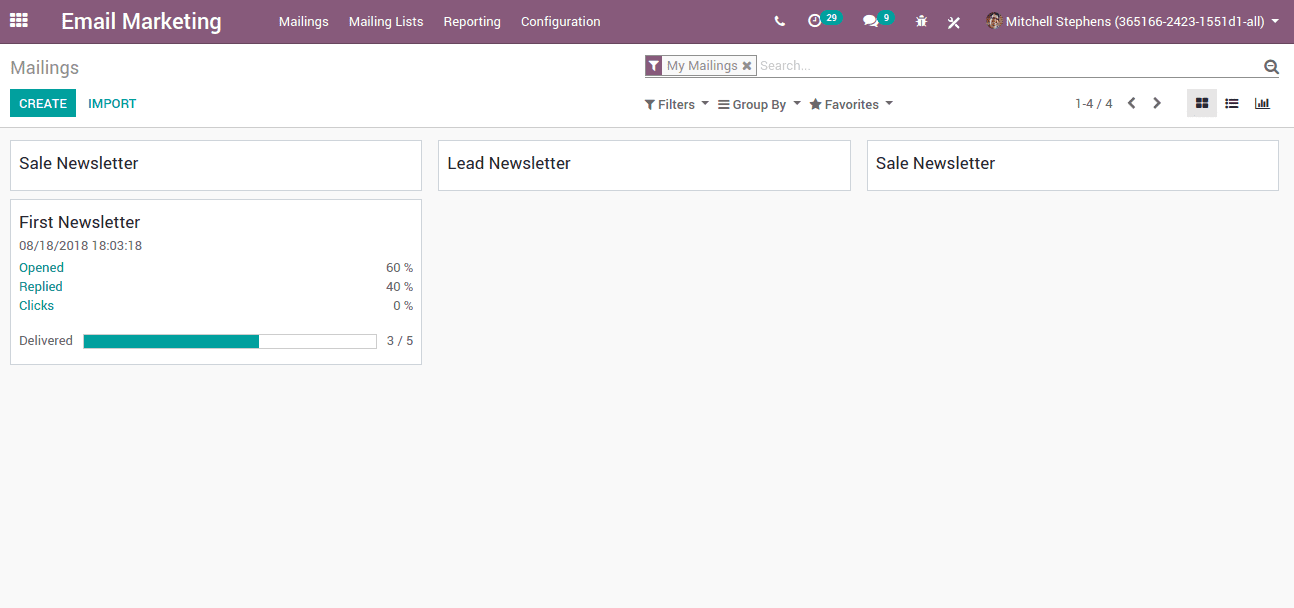The image size is (1294, 608).
Task: Click the bug debug icon
Action: point(922,21)
